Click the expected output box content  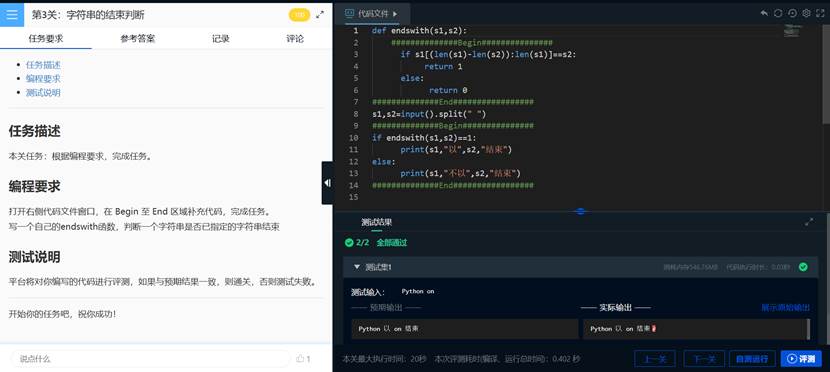pos(465,329)
